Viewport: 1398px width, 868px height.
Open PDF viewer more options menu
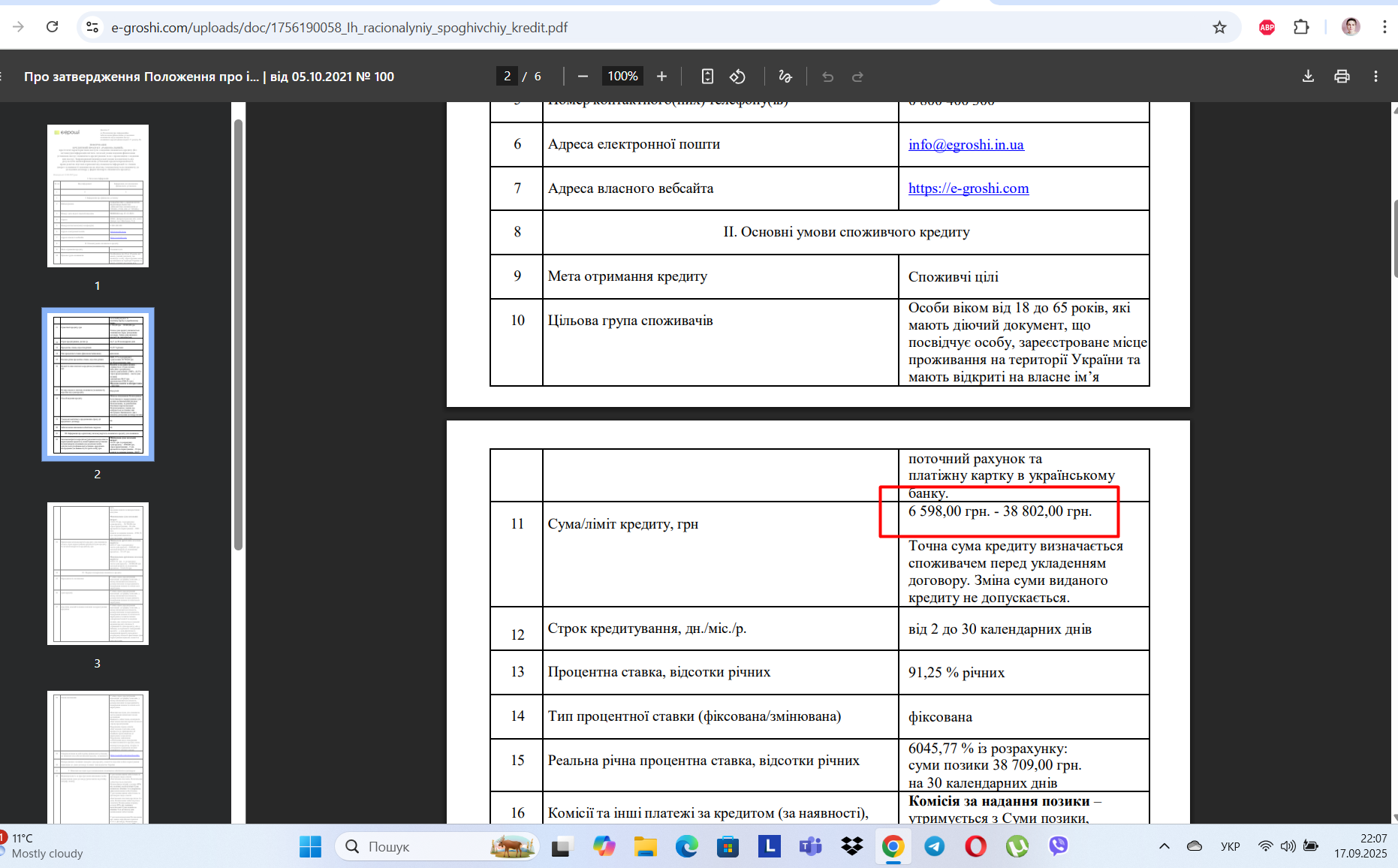pos(1375,77)
